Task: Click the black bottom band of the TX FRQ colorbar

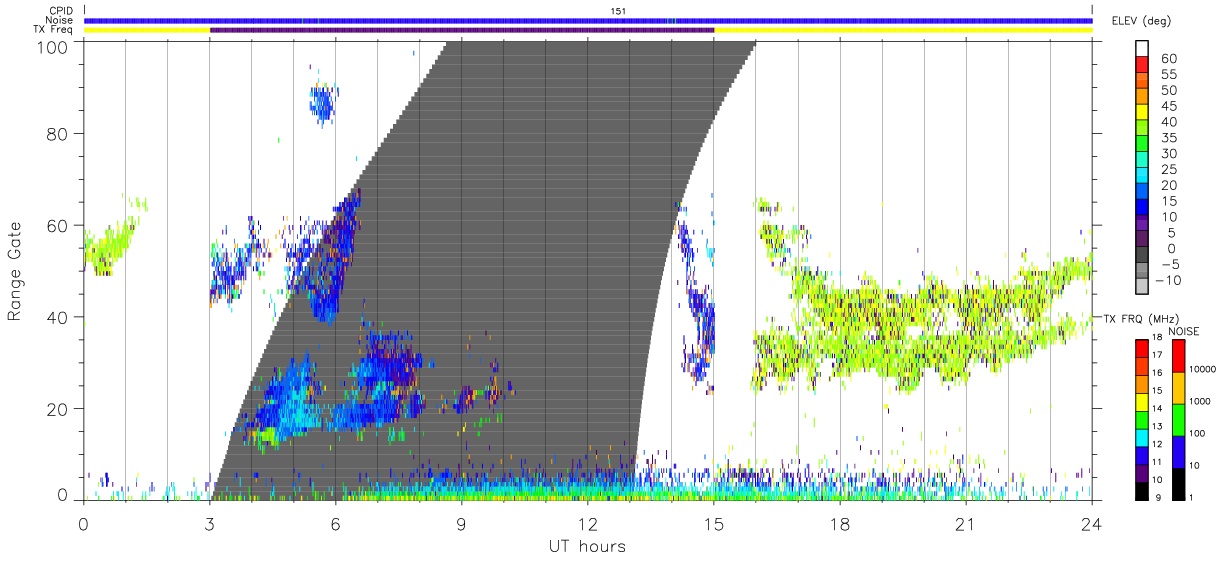Action: 1141,491
